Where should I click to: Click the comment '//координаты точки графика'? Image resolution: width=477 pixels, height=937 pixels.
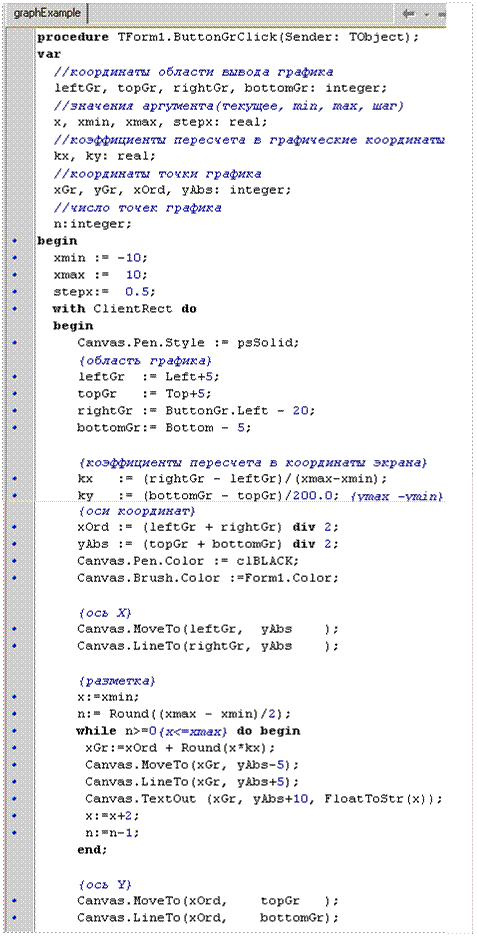coord(157,174)
